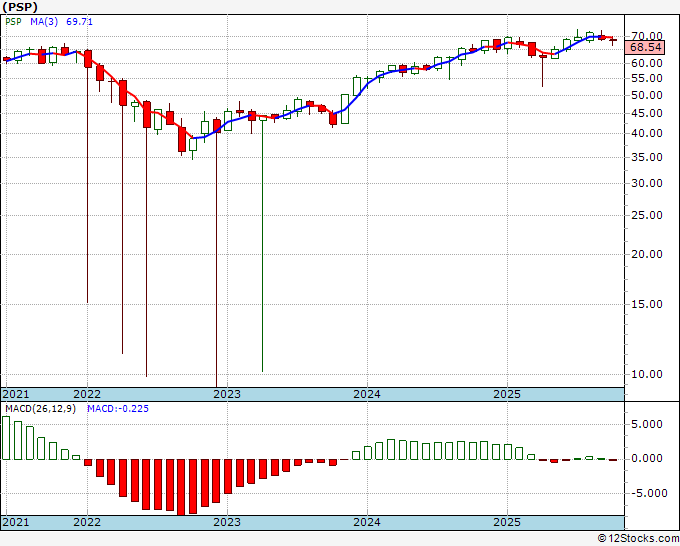Click the 40.00 price axis label
The height and width of the screenshot is (546, 680).
click(646, 134)
